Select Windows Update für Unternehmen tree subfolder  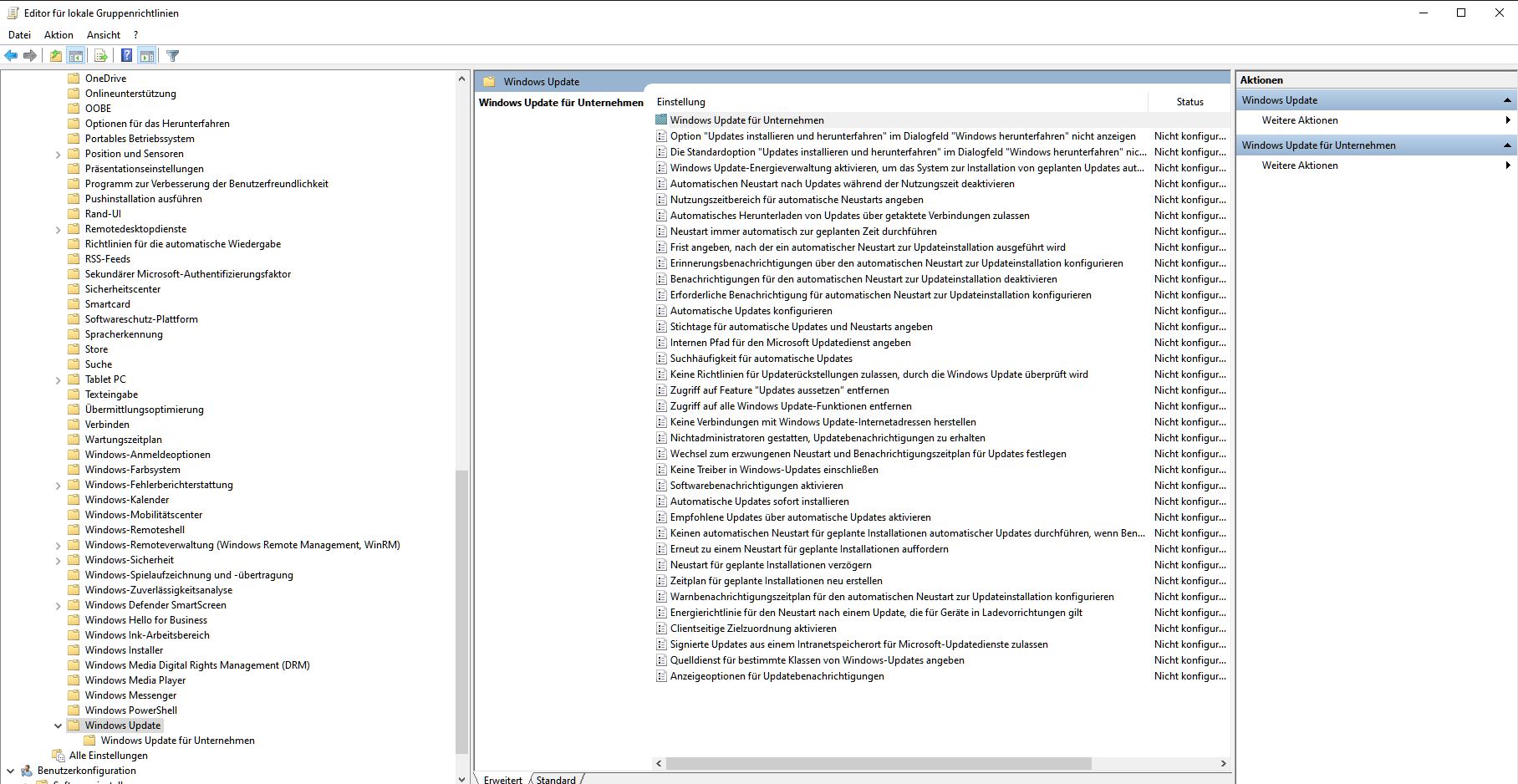[x=177, y=741]
